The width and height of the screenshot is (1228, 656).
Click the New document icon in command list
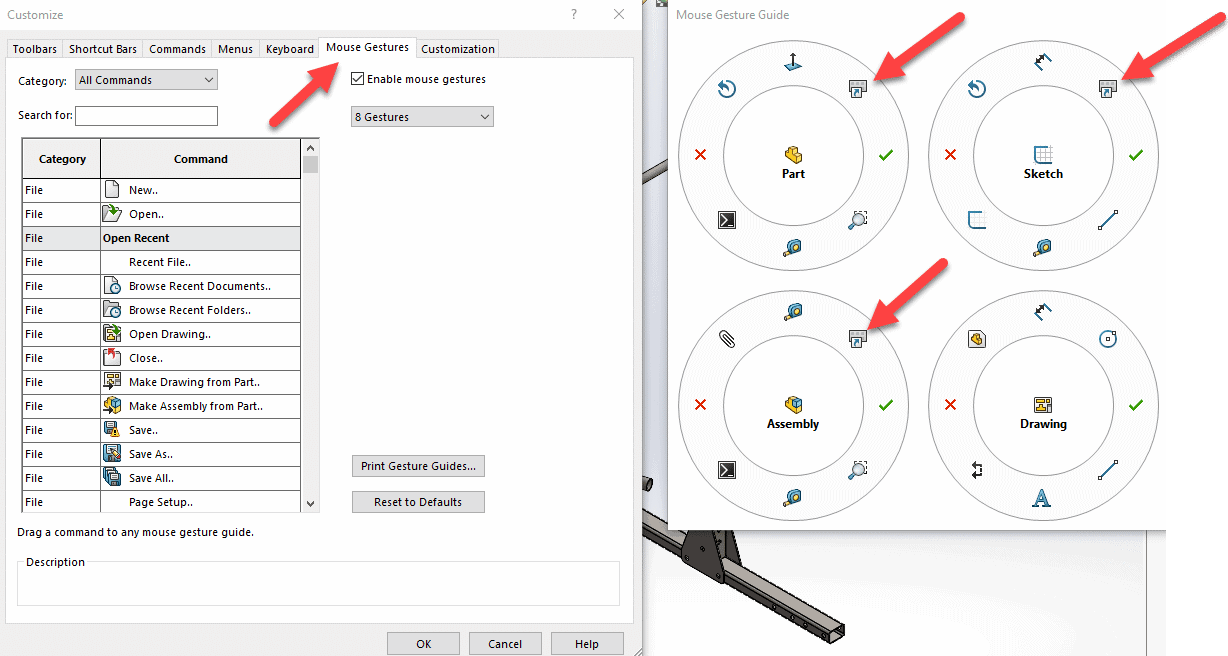(x=112, y=190)
